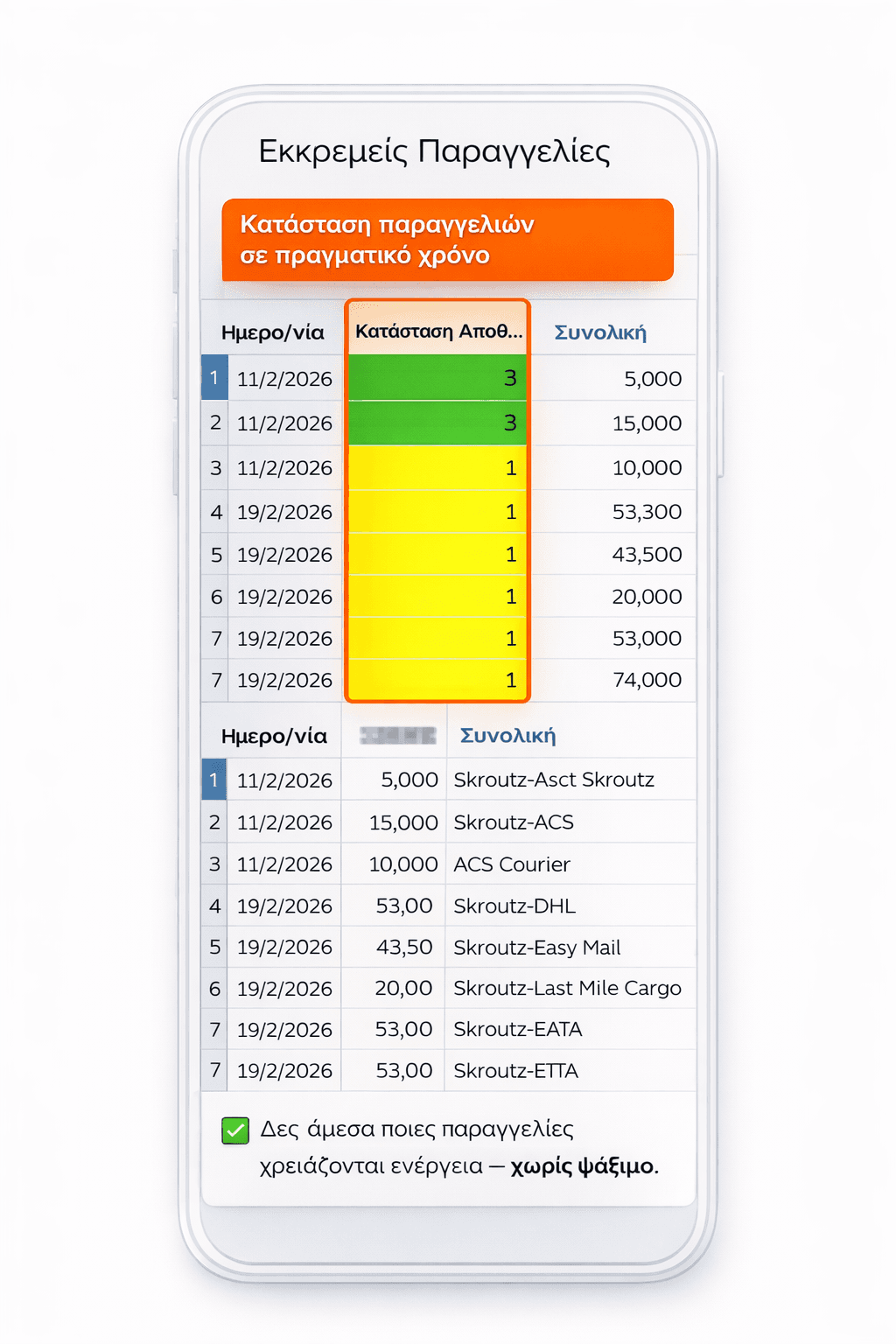Click the highlighted row number 1 beside Skroutz-Asct Skroutz
Image resolution: width=896 pixels, height=1344 pixels.
pyautogui.click(x=213, y=779)
